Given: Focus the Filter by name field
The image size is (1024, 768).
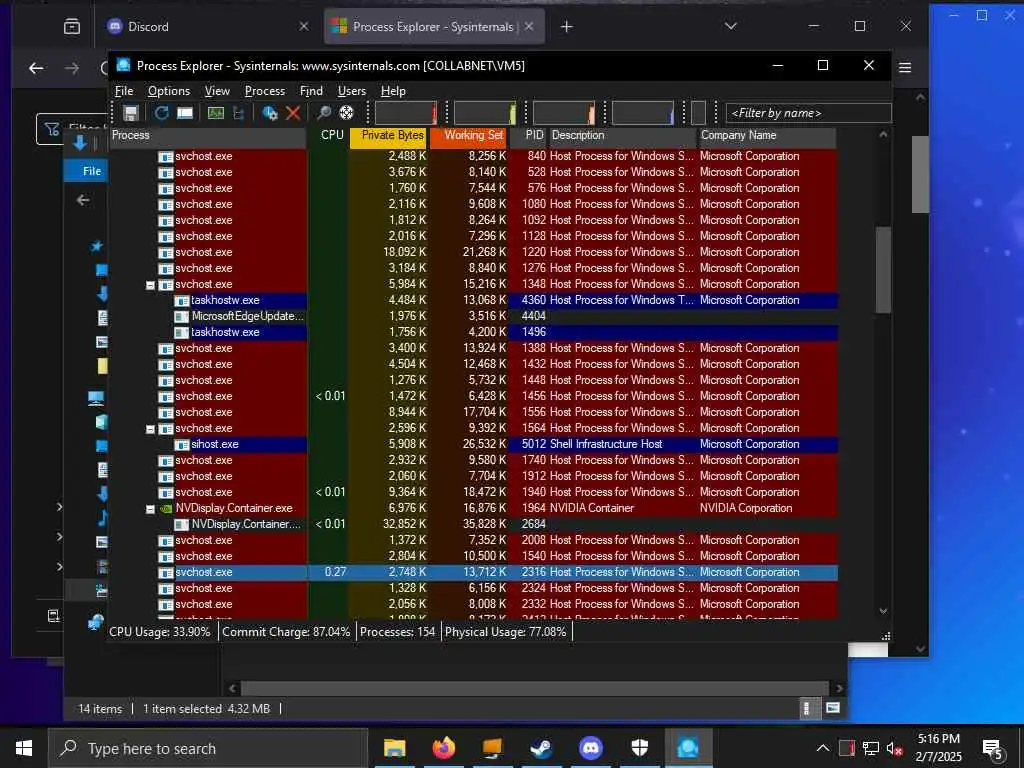Looking at the screenshot, I should point(808,113).
